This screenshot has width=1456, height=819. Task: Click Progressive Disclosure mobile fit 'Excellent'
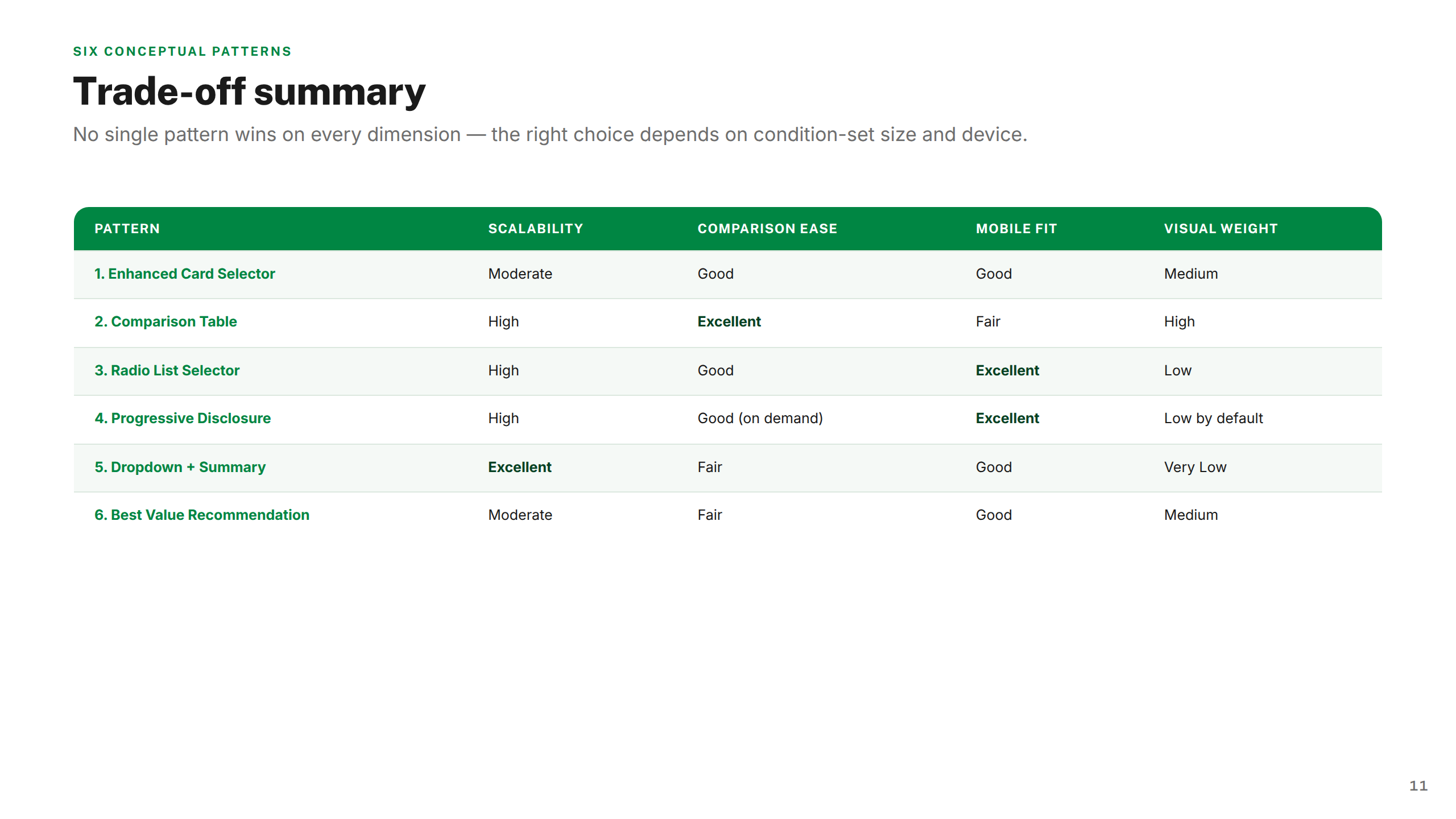pos(1007,418)
